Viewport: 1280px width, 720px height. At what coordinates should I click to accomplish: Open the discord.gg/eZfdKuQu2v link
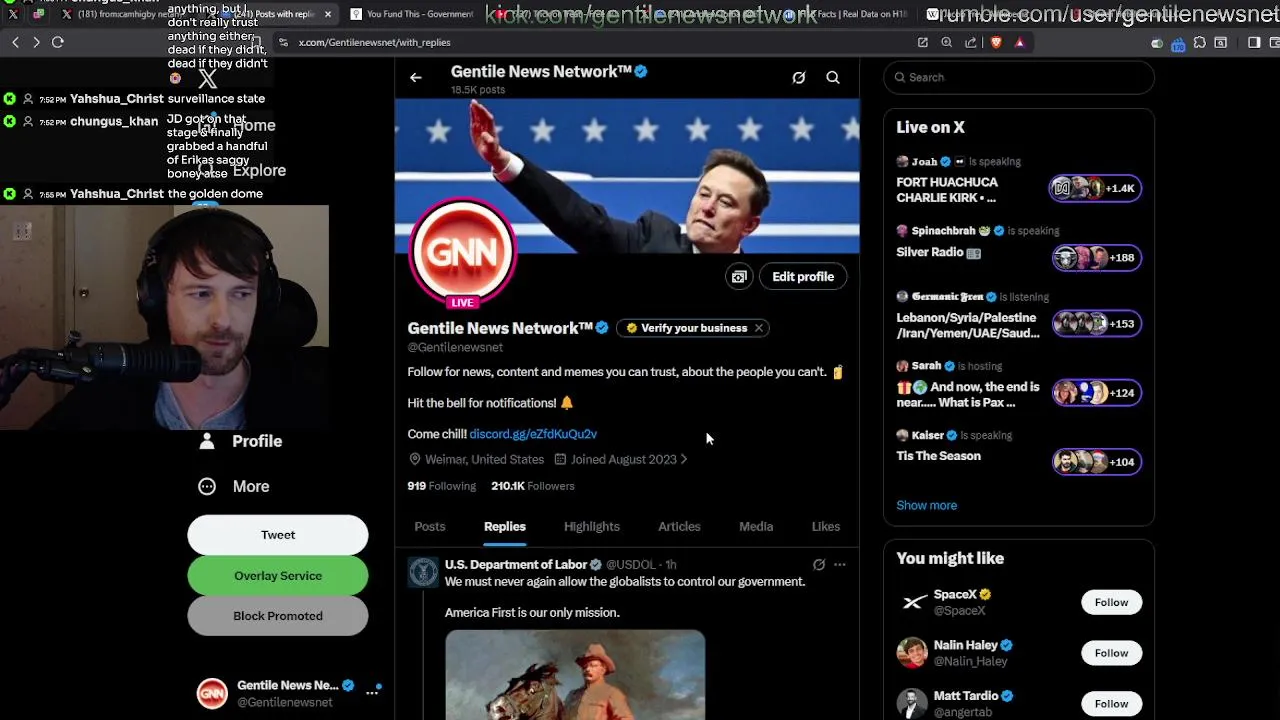(533, 434)
